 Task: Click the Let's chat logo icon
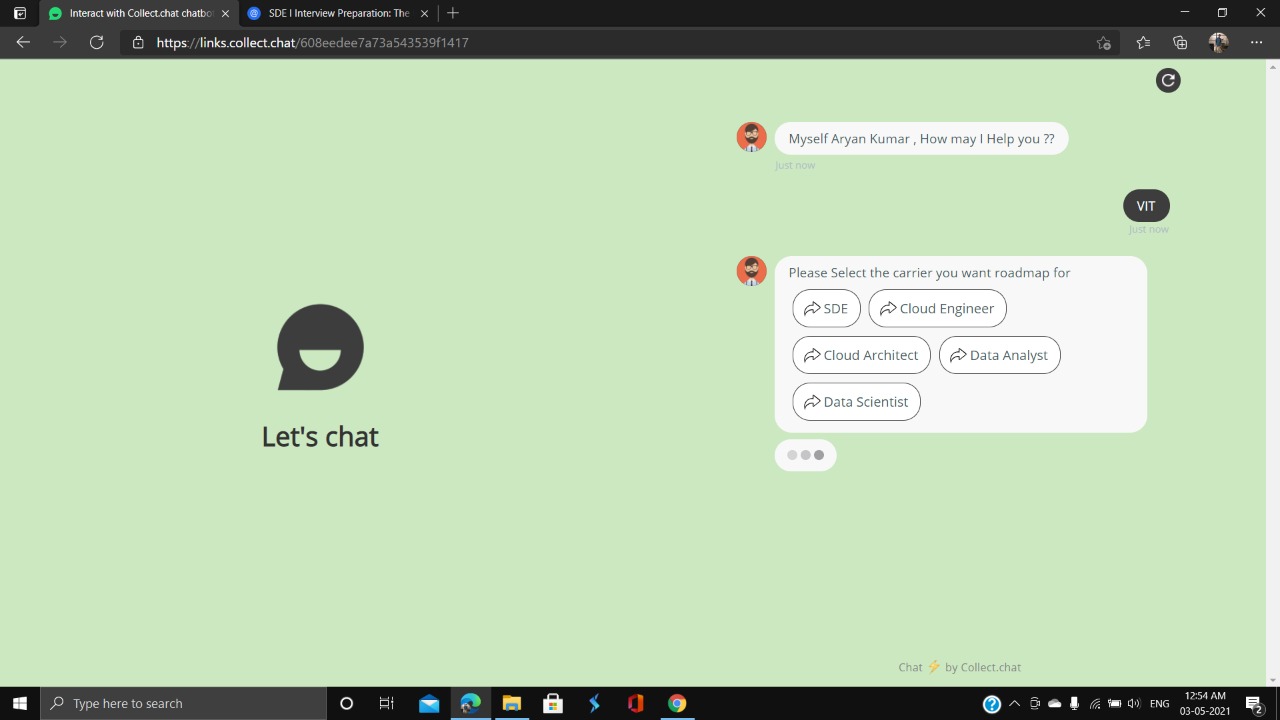coord(320,347)
